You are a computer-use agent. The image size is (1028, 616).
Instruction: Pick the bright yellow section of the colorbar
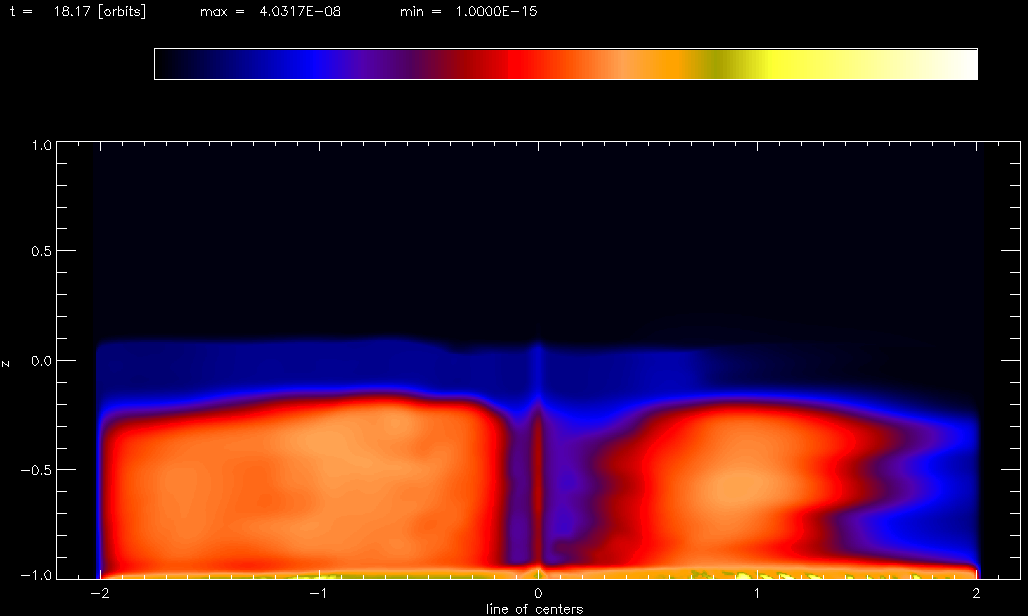point(790,64)
